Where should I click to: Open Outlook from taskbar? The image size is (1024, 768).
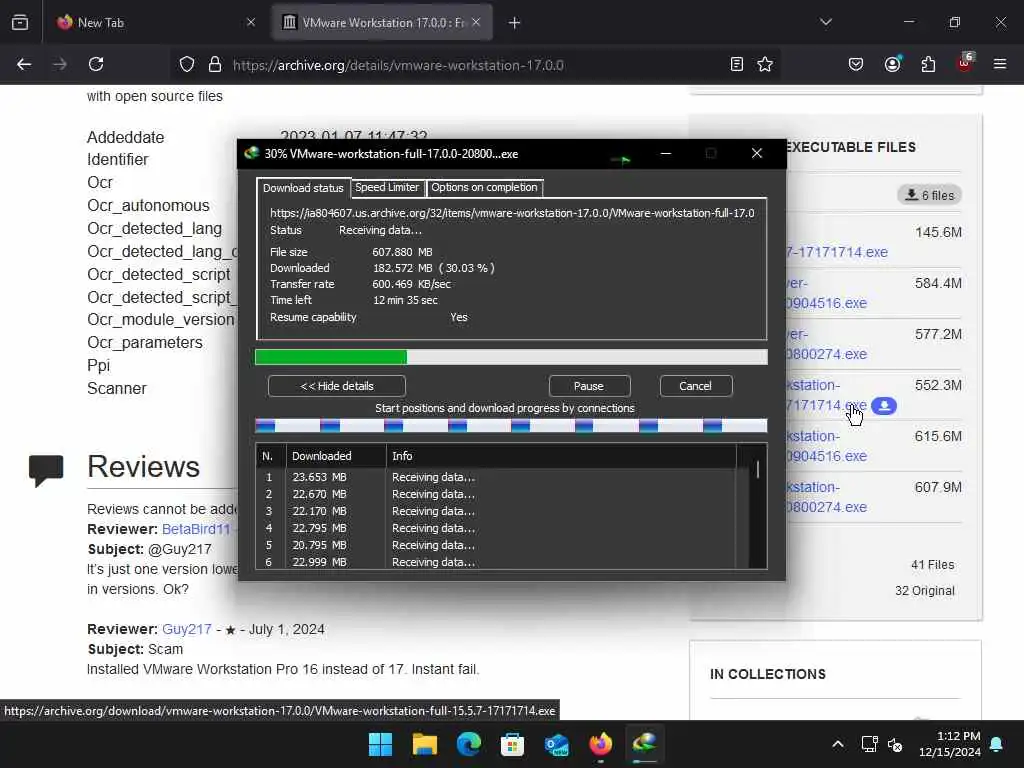pos(556,744)
